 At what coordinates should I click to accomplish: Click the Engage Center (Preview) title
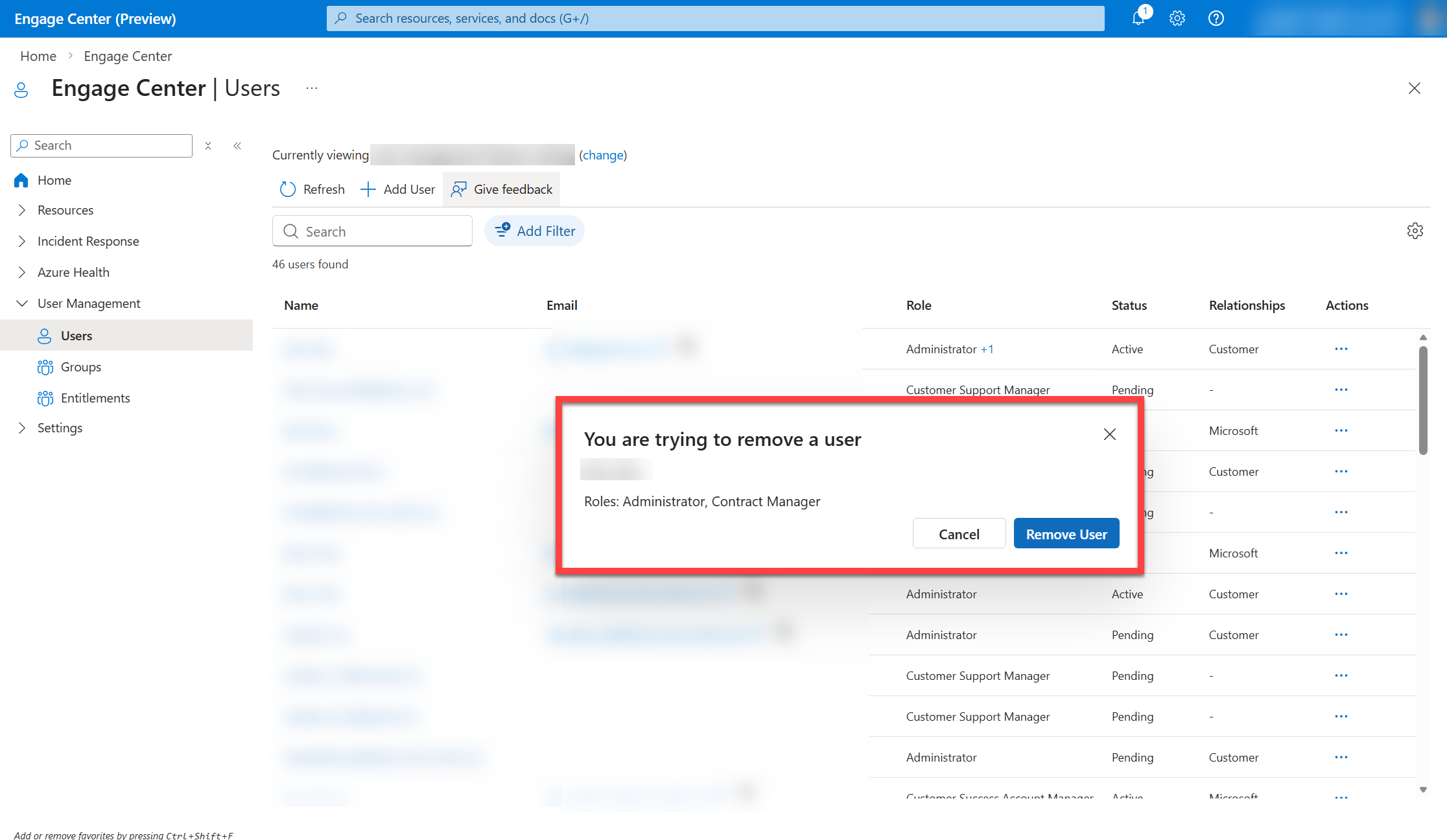click(x=95, y=19)
